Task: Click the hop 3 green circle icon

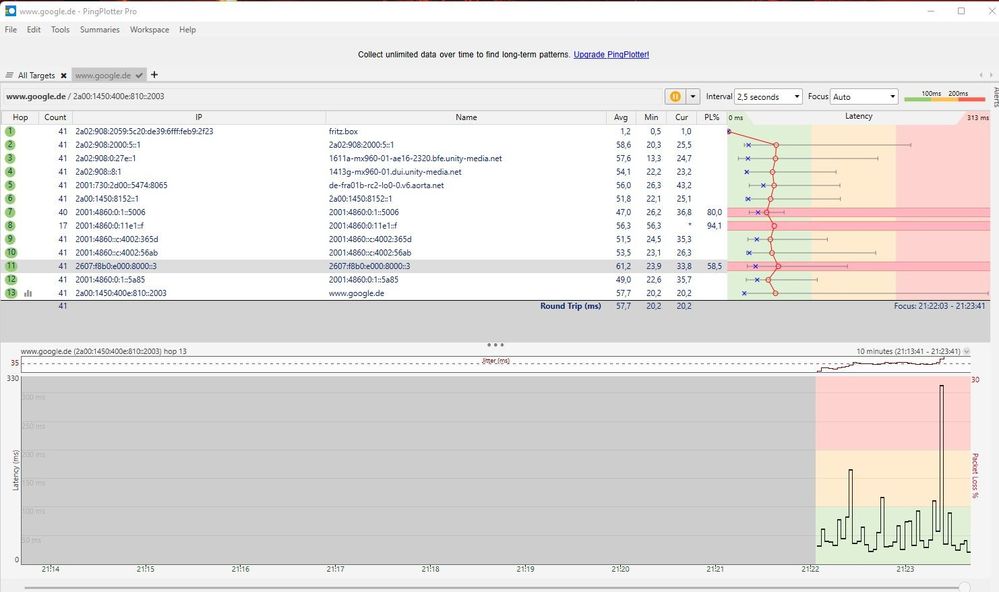Action: 10,158
